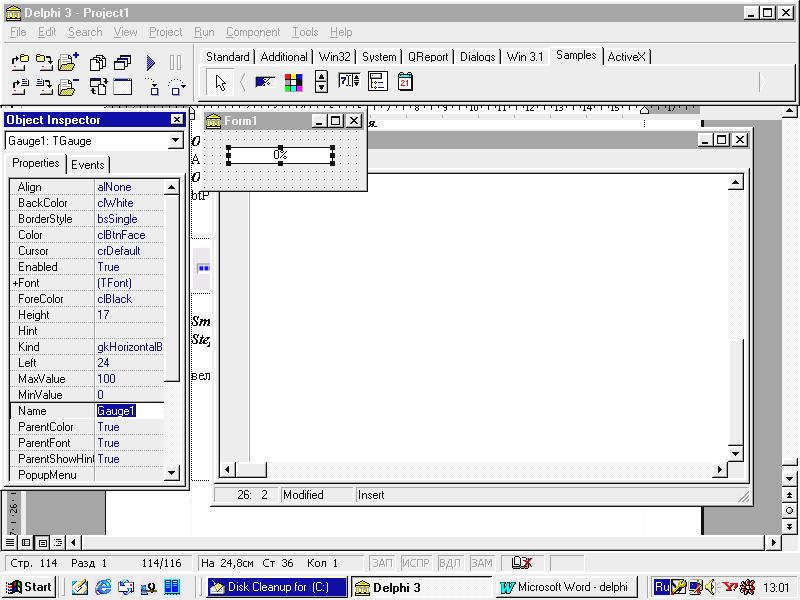Image resolution: width=800 pixels, height=600 pixels.
Task: Click the Pause icon on the speedbar
Action: pyautogui.click(x=175, y=62)
